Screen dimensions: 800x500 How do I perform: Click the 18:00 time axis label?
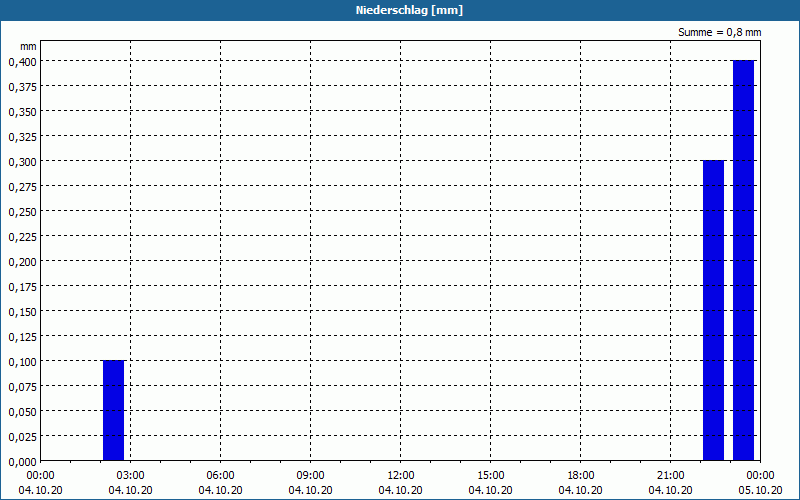581,476
